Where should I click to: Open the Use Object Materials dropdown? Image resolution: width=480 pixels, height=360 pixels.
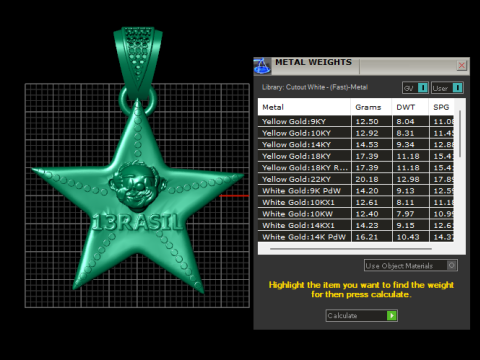411,266
